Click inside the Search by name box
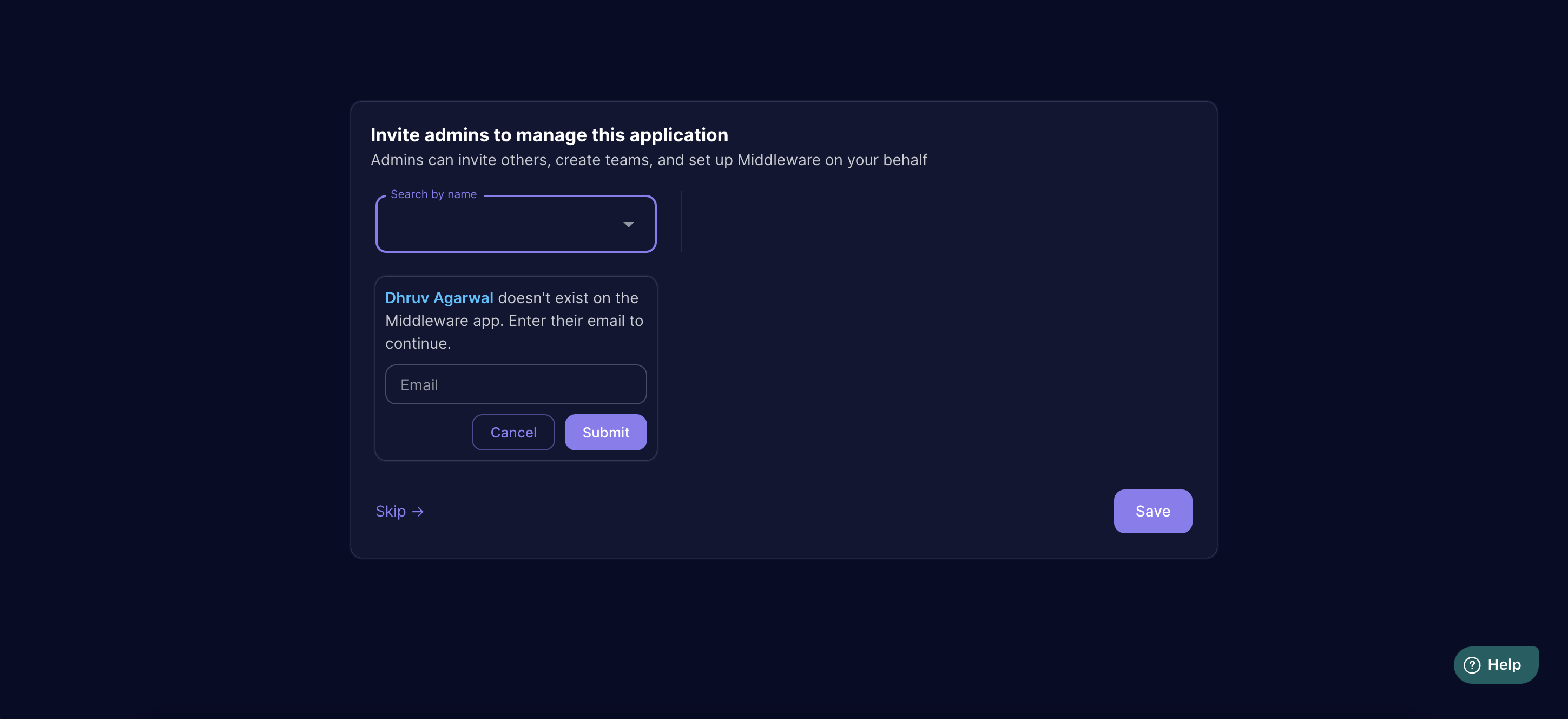Viewport: 1568px width, 719px height. pyautogui.click(x=499, y=224)
